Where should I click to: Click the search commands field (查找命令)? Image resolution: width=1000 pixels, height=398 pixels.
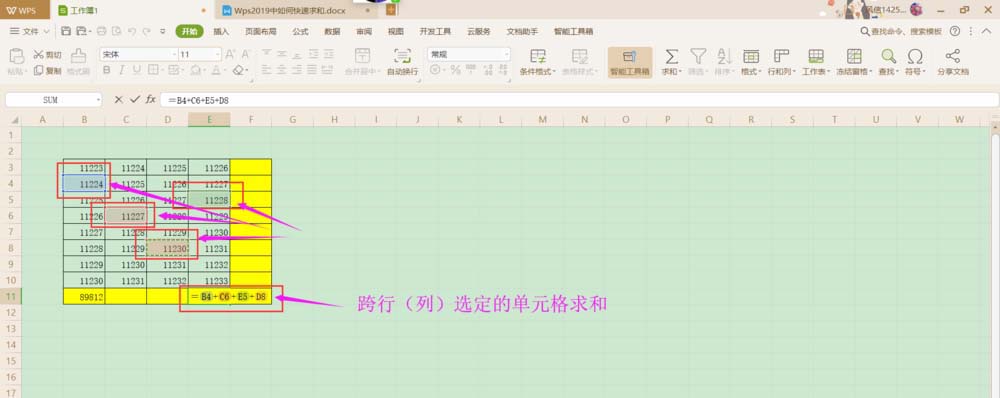pos(901,31)
